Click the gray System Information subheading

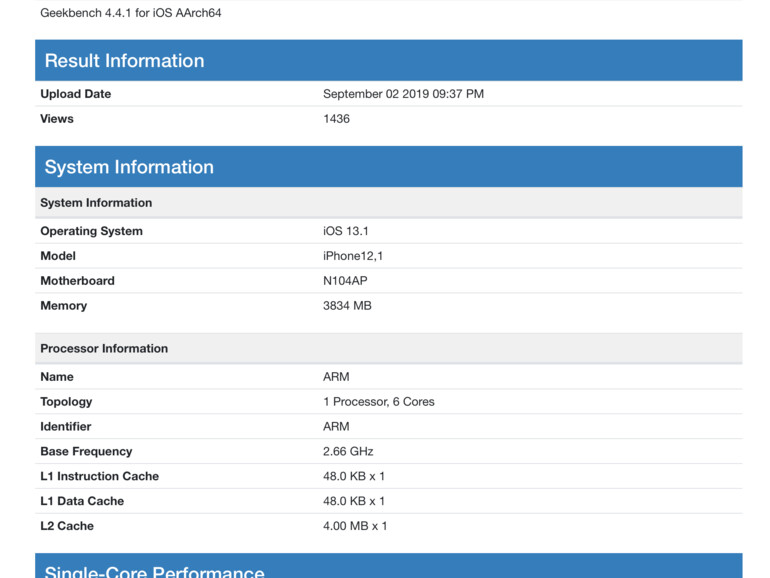388,202
